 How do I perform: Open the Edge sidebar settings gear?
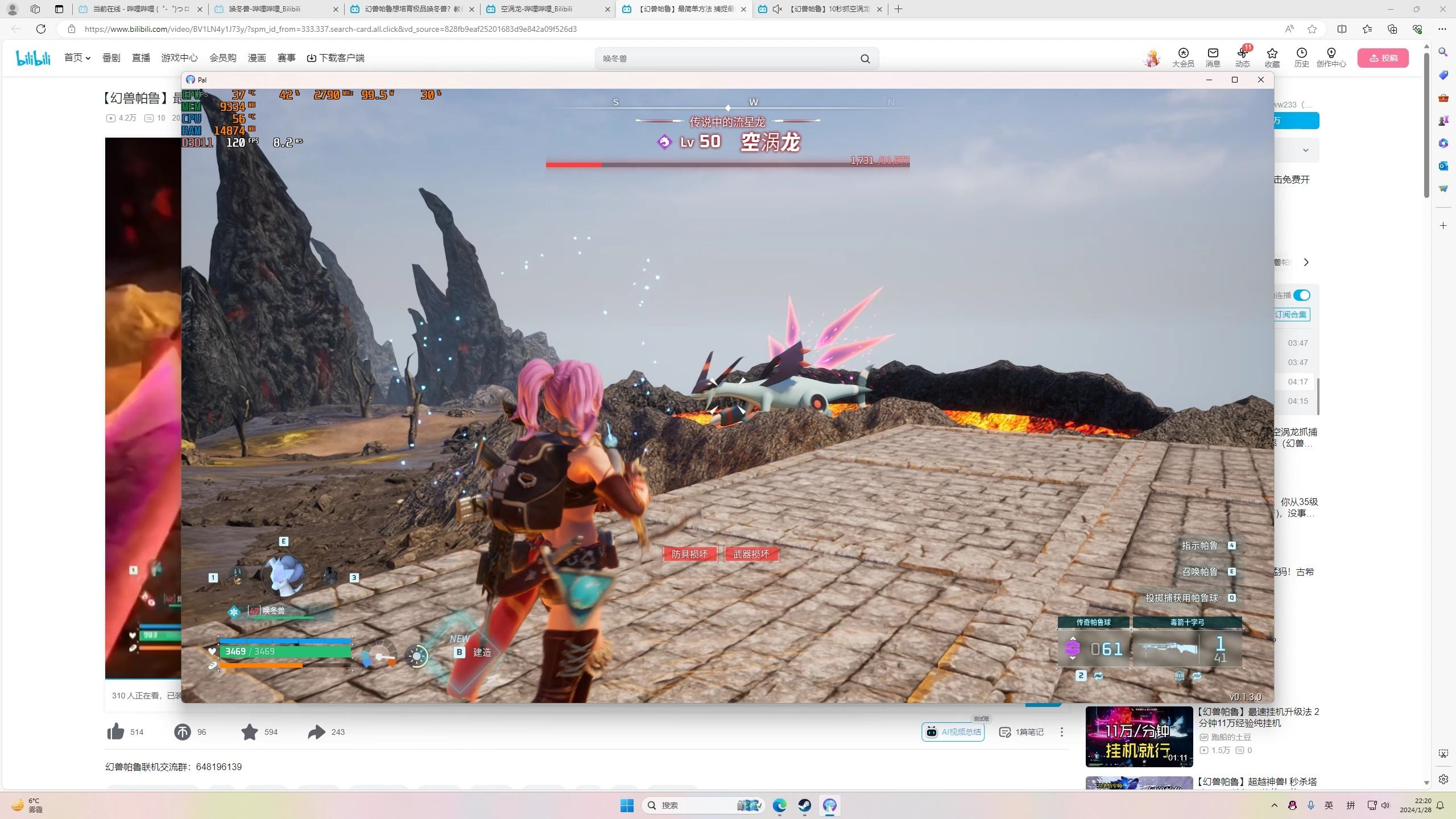[x=1443, y=779]
